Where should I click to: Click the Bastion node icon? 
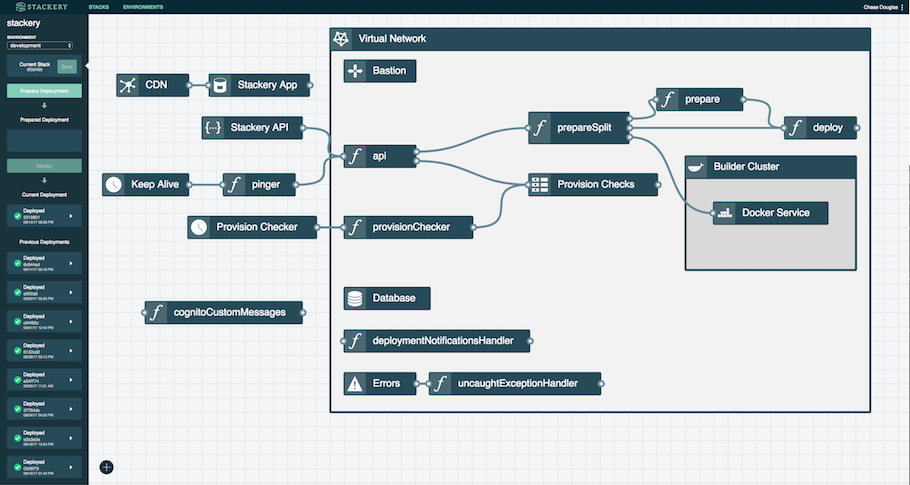tap(355, 71)
